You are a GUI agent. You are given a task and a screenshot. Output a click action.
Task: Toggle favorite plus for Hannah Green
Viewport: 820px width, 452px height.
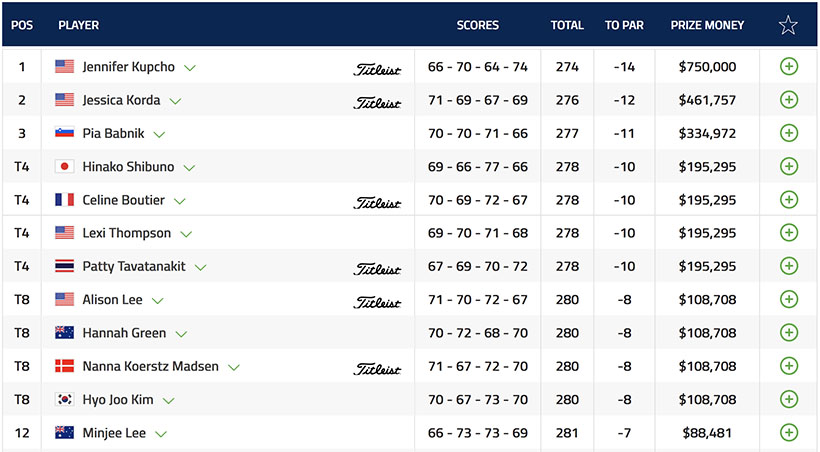(788, 333)
